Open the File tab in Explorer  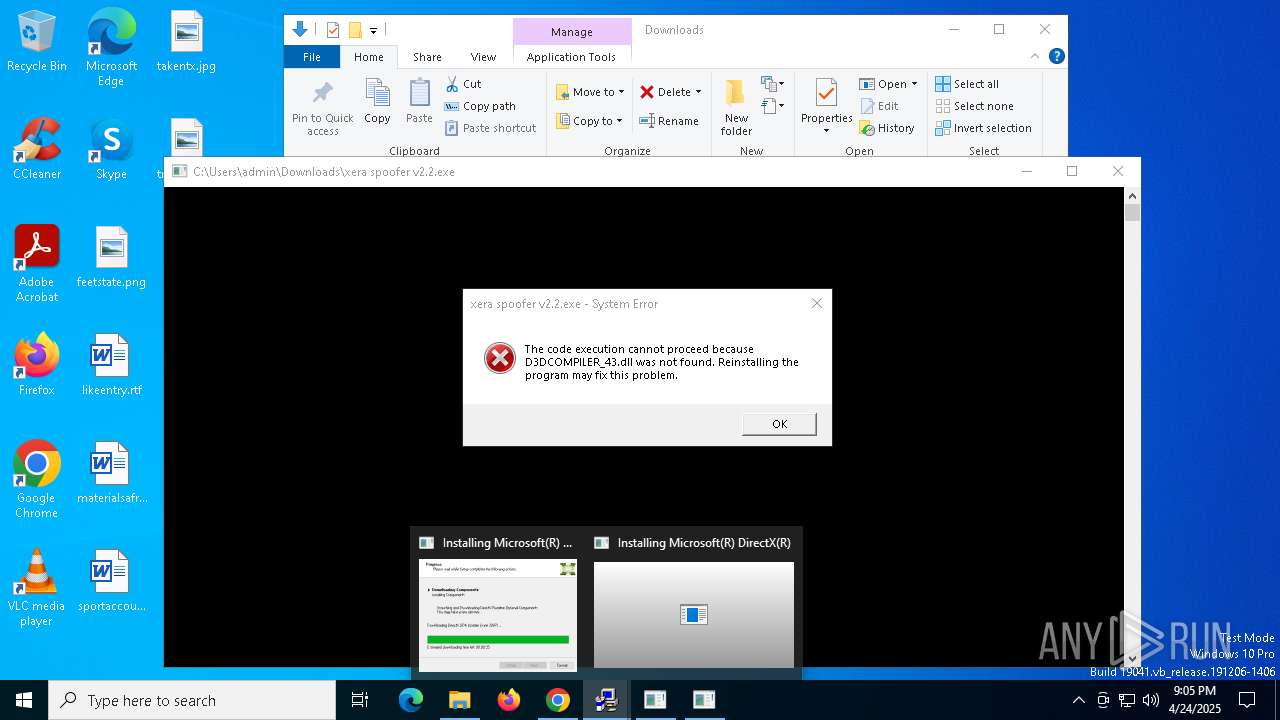[312, 57]
